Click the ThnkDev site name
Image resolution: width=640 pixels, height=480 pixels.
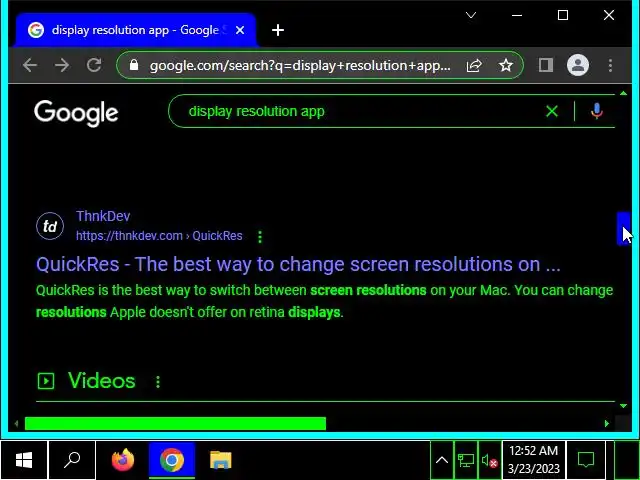pyautogui.click(x=103, y=216)
